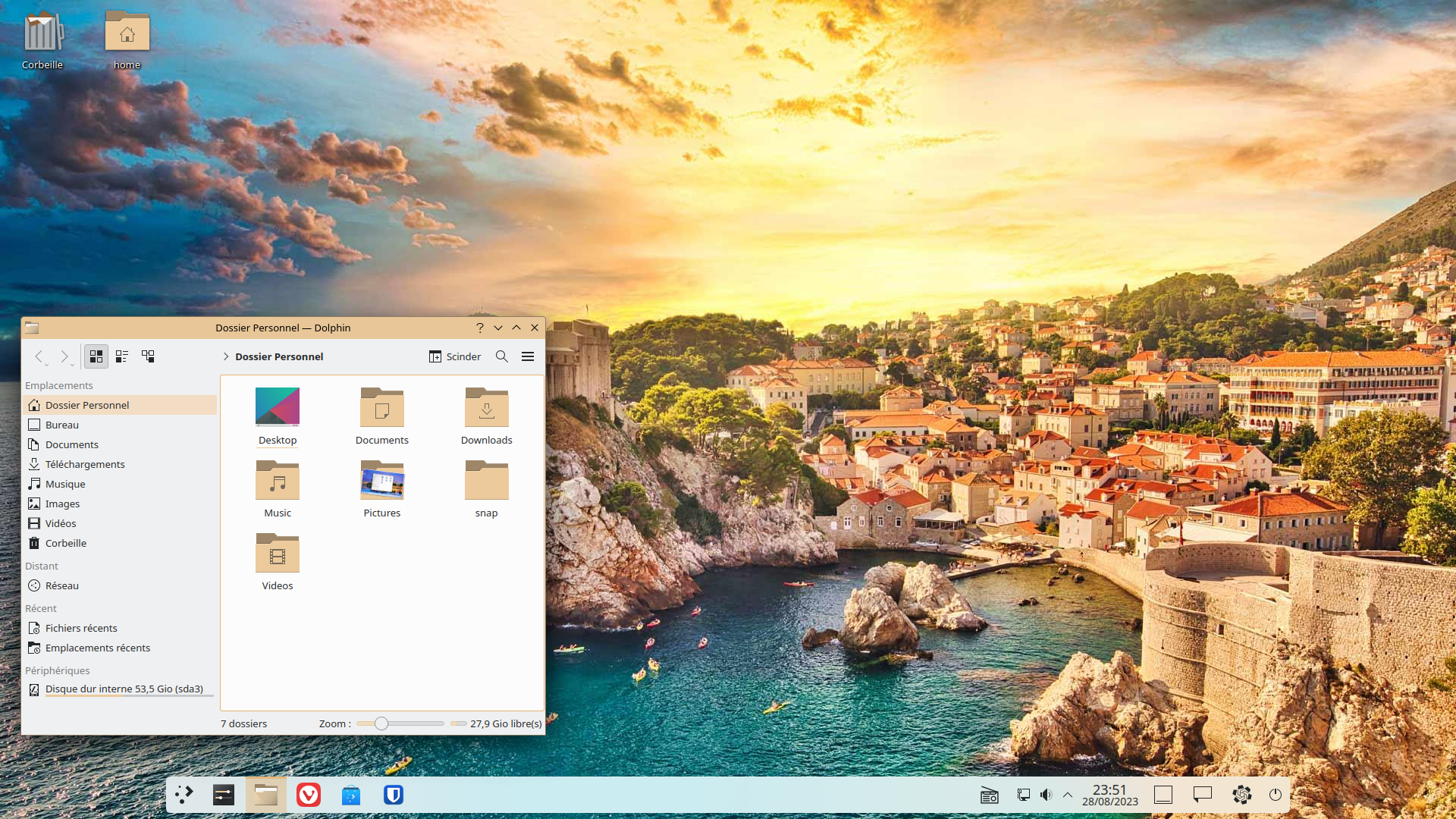Open Téléchargements in Emplacements sidebar
The image size is (1456, 819).
85,464
